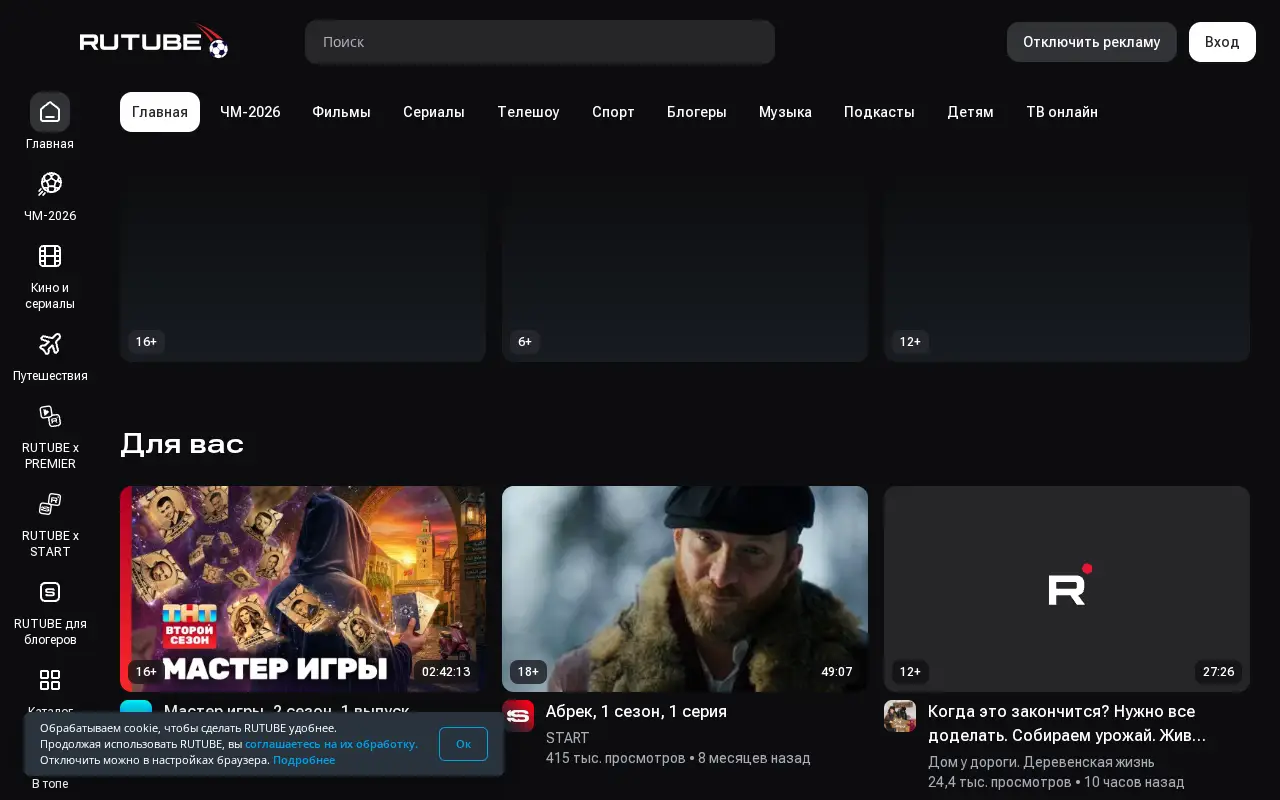The width and height of the screenshot is (1280, 800).
Task: Switch to the Сериалы tab
Action: click(x=434, y=112)
